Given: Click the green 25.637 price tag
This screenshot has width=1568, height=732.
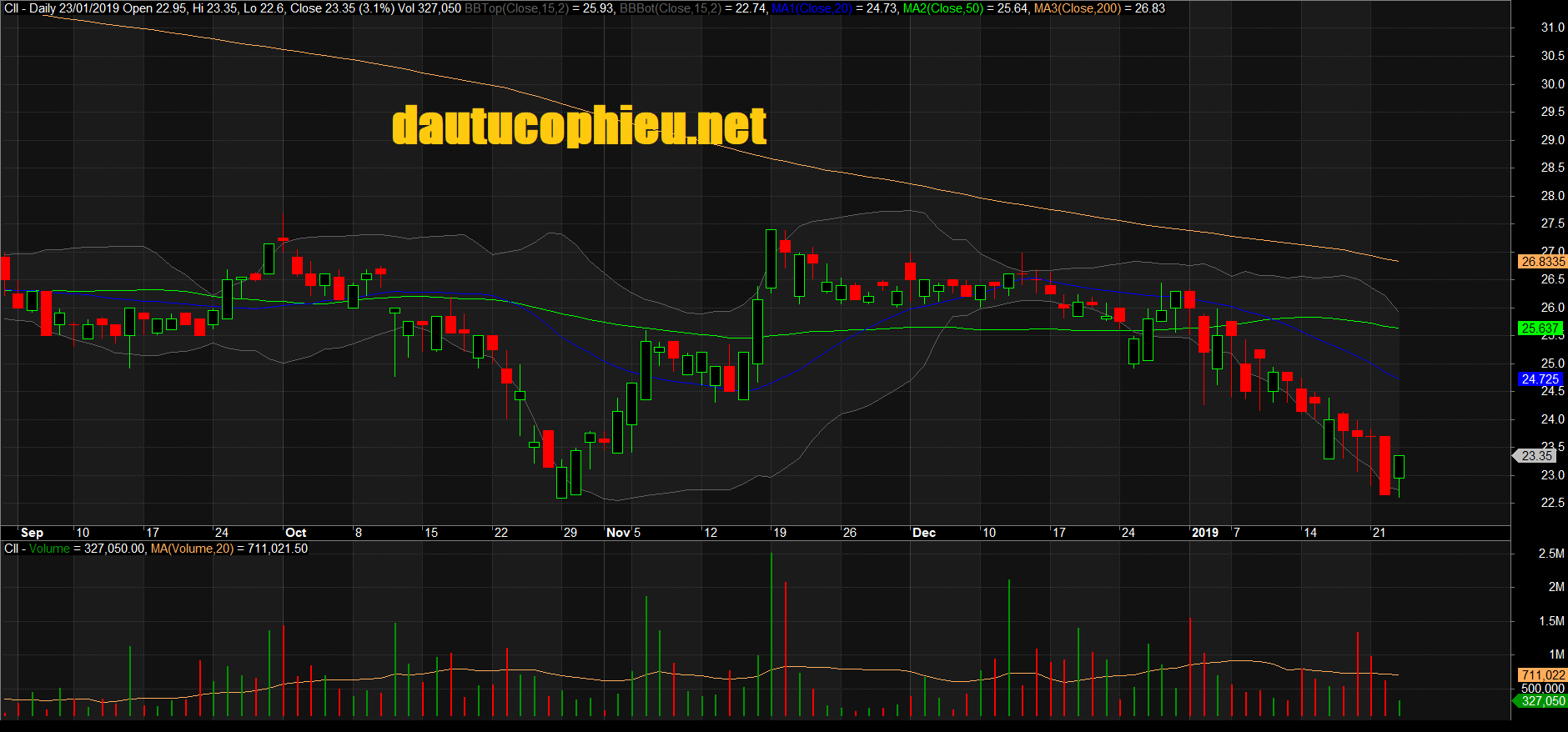Looking at the screenshot, I should [x=1540, y=328].
